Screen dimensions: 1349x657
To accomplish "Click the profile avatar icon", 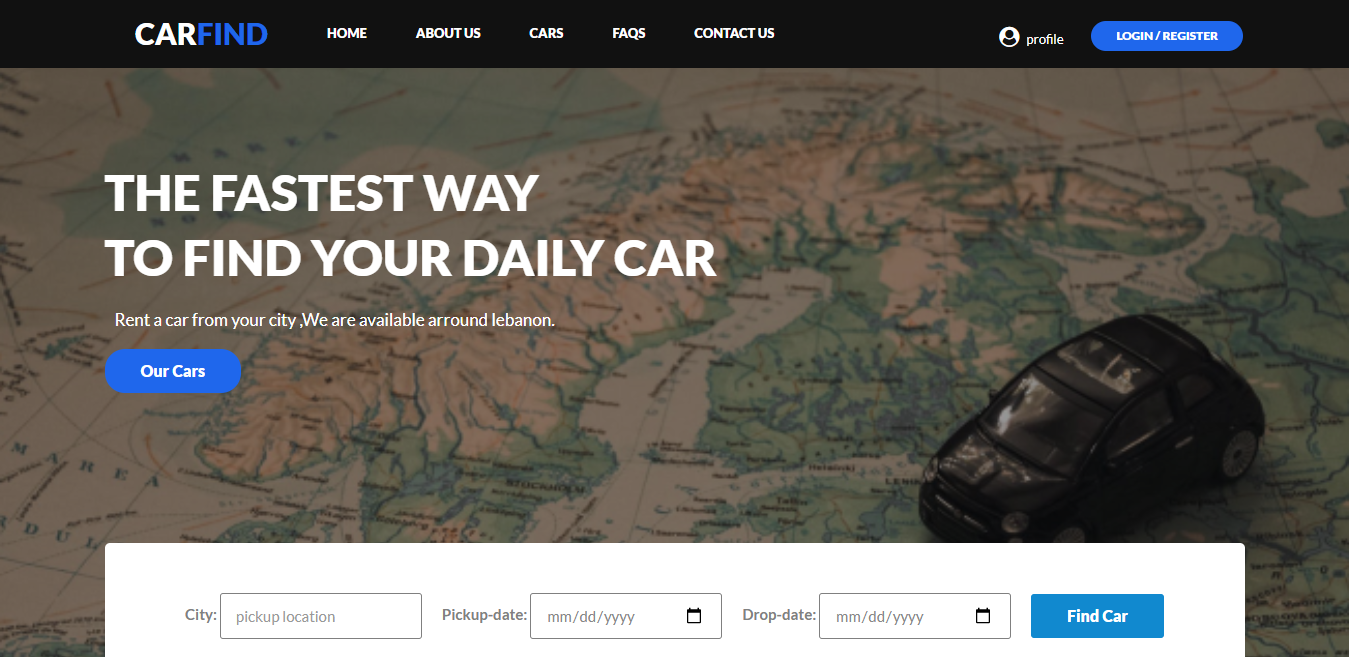I will click(x=1009, y=37).
